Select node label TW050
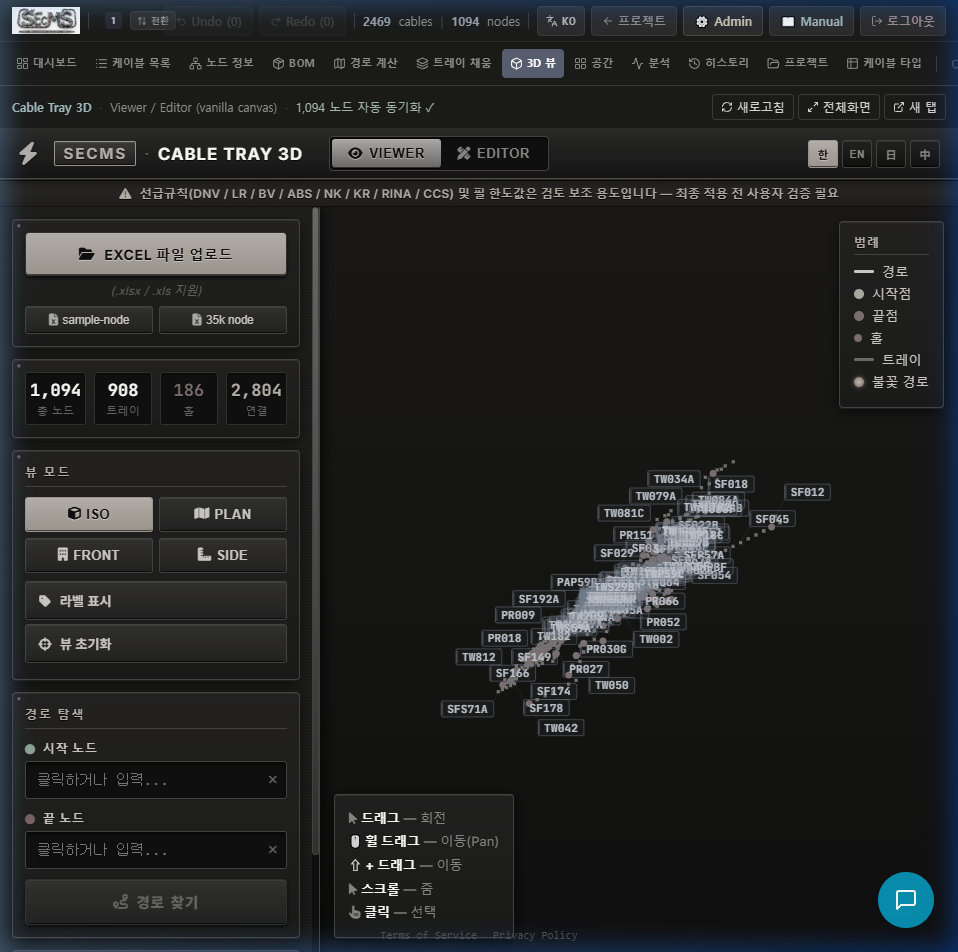This screenshot has height=952, width=958. pos(612,685)
